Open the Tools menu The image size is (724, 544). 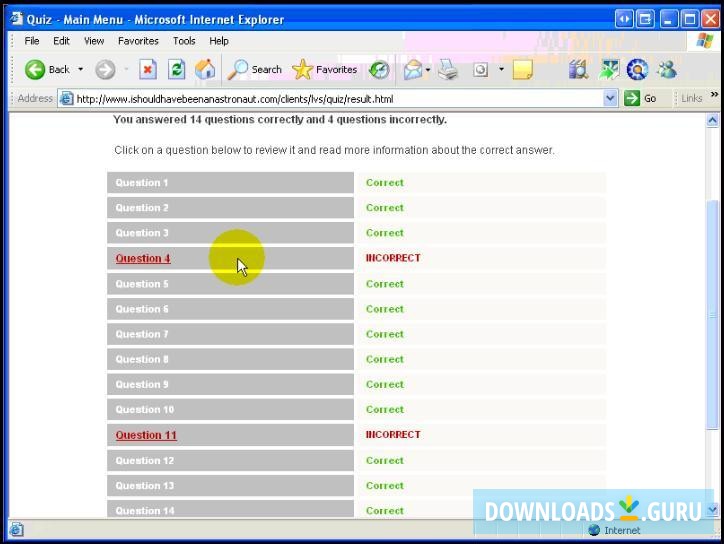click(184, 41)
